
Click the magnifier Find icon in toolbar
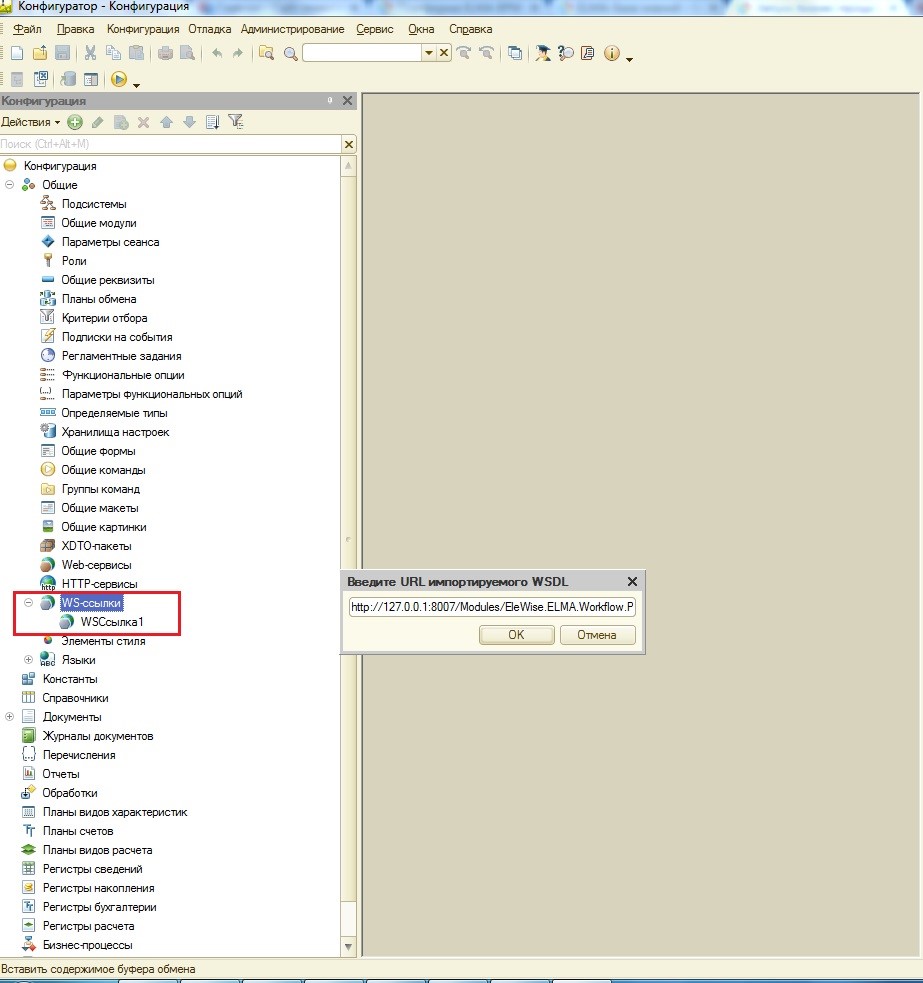pos(290,53)
